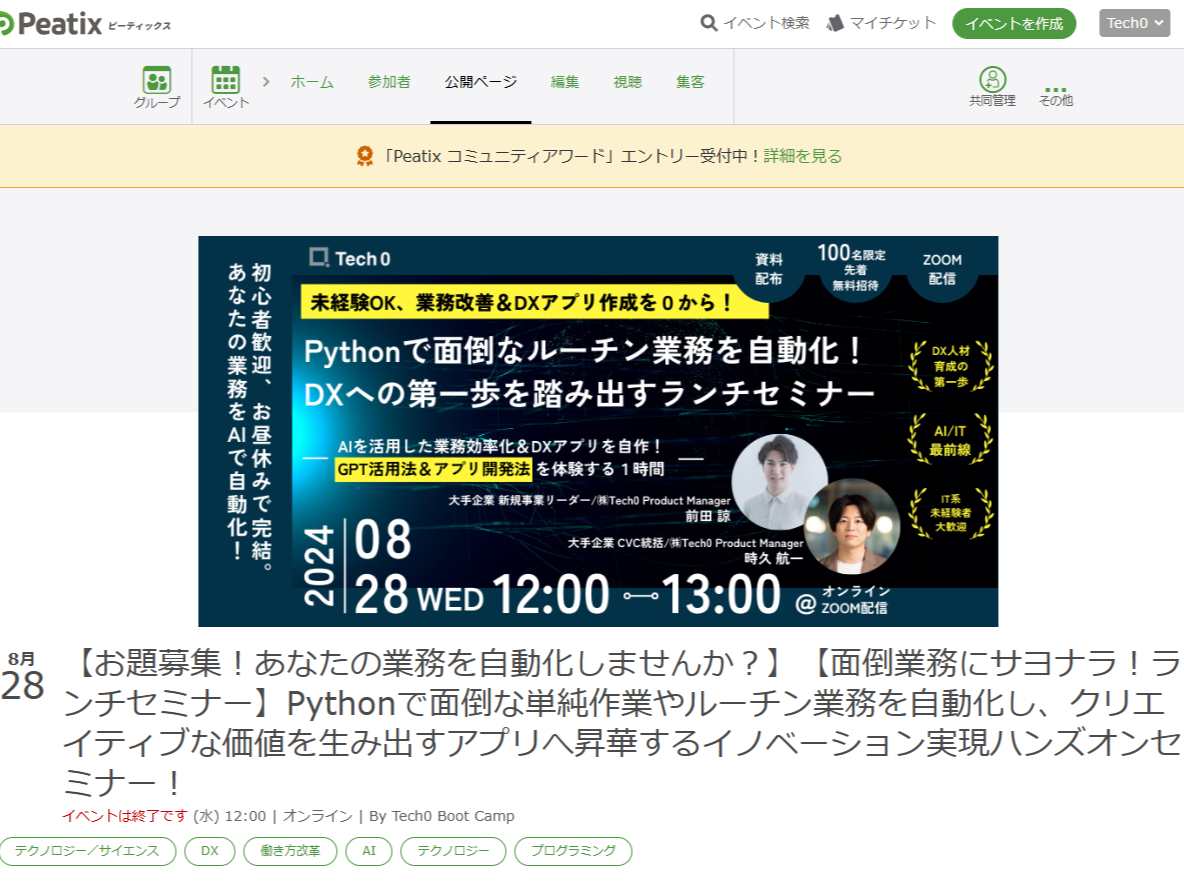Click the テクノロジー tag
Screen dimensions: 1184x888
click(453, 851)
